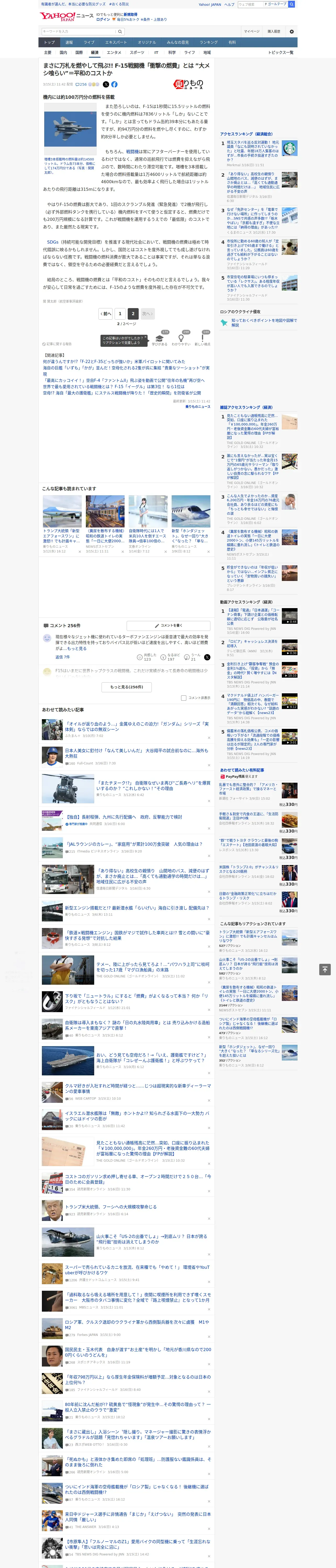Click コメントを書く button
This screenshot has width=336, height=1568.
(x=168, y=625)
